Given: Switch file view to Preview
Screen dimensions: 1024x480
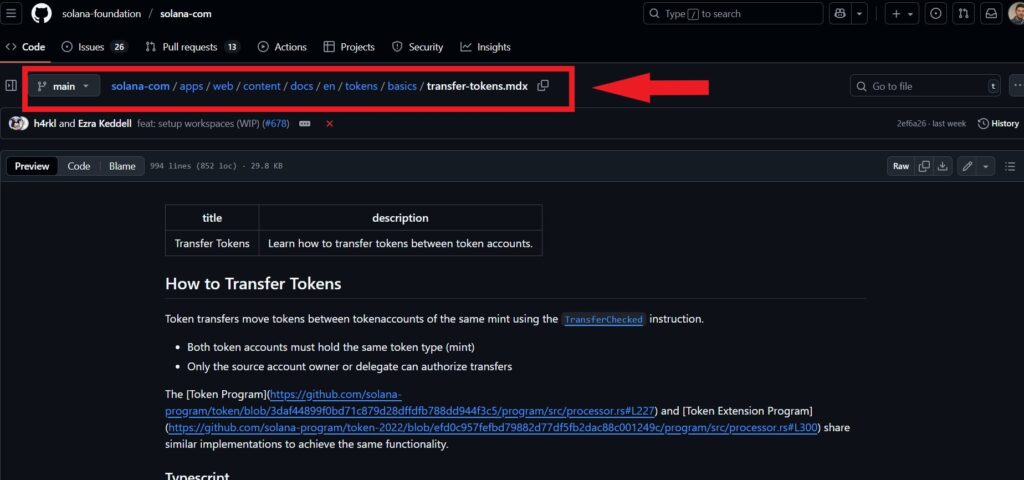Looking at the screenshot, I should coord(32,166).
